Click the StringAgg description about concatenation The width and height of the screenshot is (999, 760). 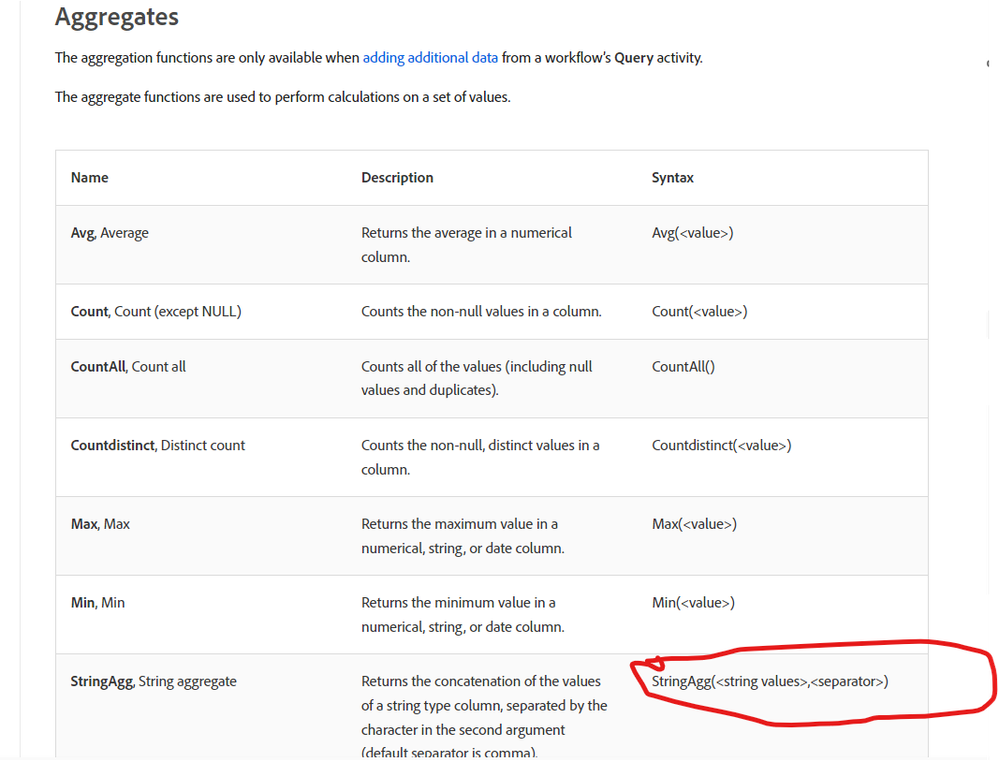[484, 705]
